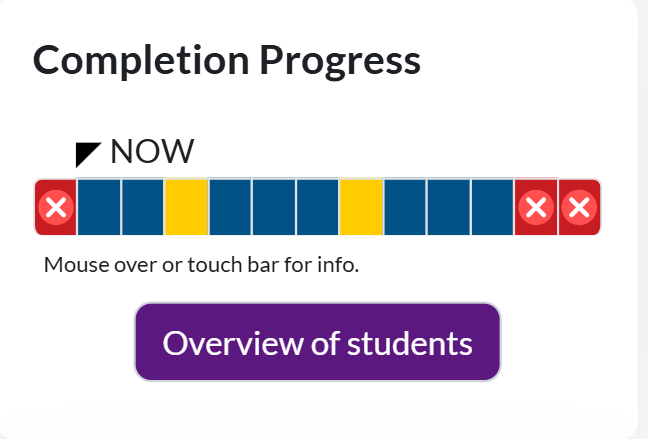Select the first blue segment after the red X

point(99,208)
